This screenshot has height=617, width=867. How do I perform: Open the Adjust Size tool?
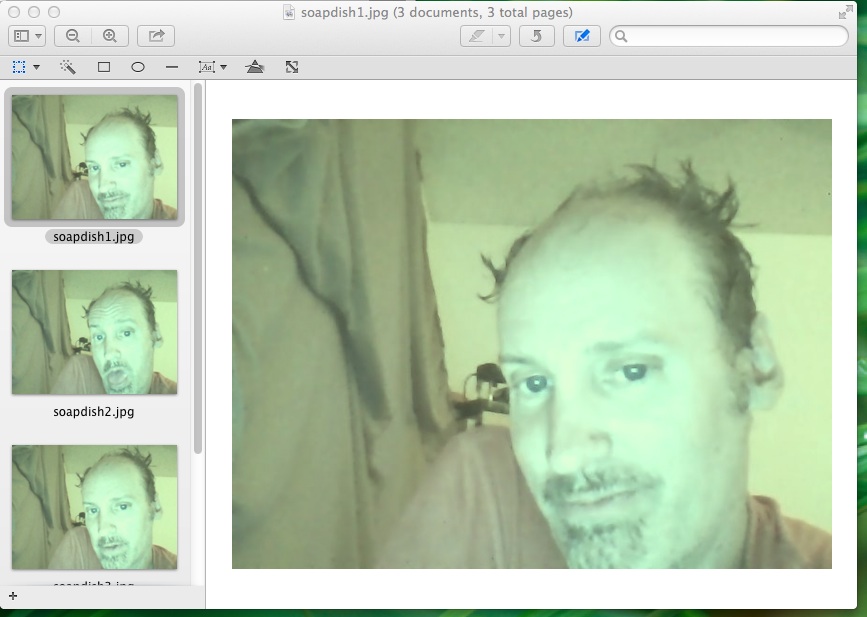coord(292,67)
